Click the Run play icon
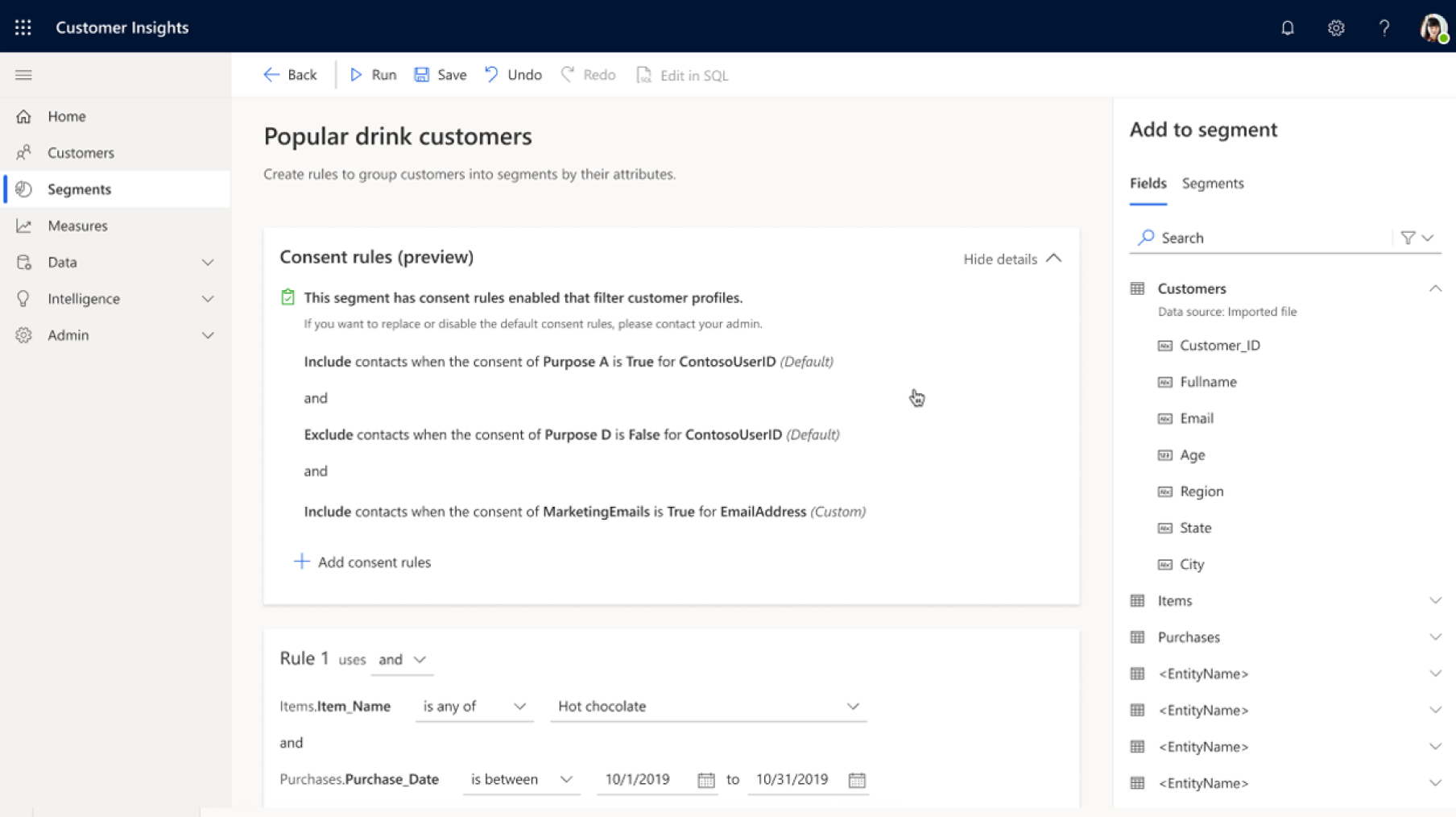 [356, 75]
